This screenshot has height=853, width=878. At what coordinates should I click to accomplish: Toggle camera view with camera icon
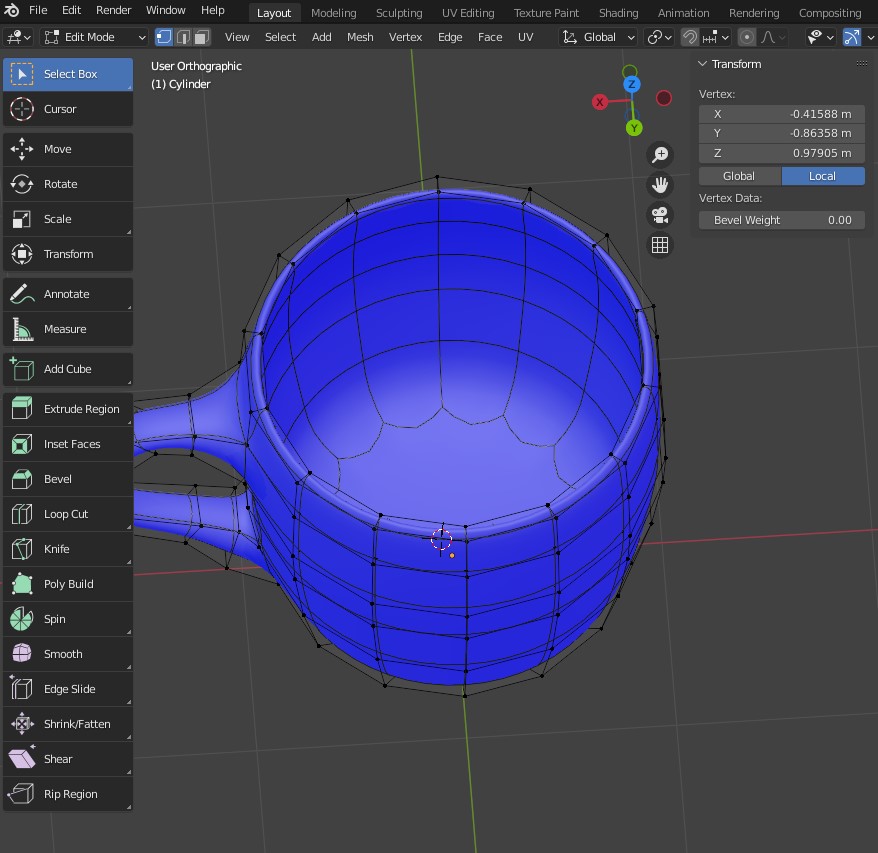coord(660,215)
